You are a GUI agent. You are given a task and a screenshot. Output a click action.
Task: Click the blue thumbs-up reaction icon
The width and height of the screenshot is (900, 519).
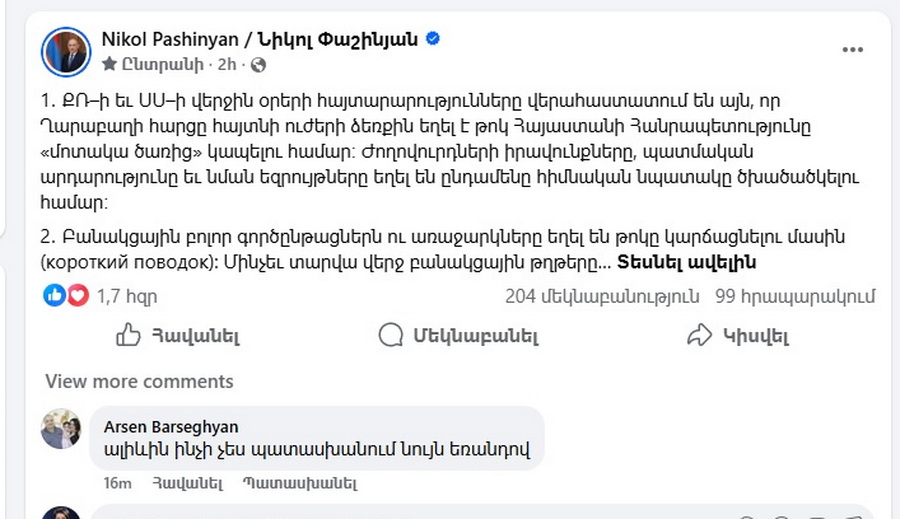[54, 296]
